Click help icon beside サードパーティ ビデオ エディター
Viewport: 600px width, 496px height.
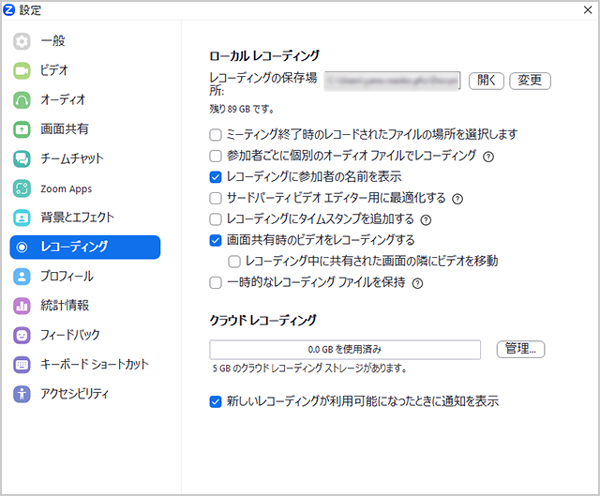coord(458,199)
